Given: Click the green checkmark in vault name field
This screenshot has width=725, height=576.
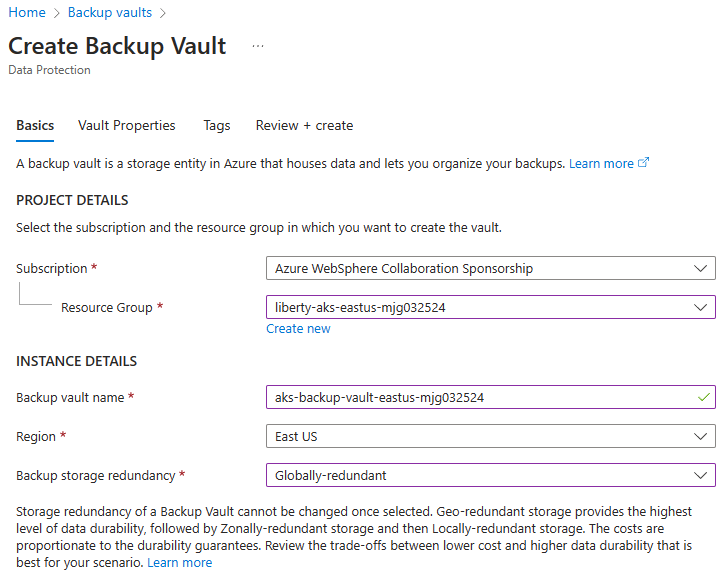Looking at the screenshot, I should (703, 397).
